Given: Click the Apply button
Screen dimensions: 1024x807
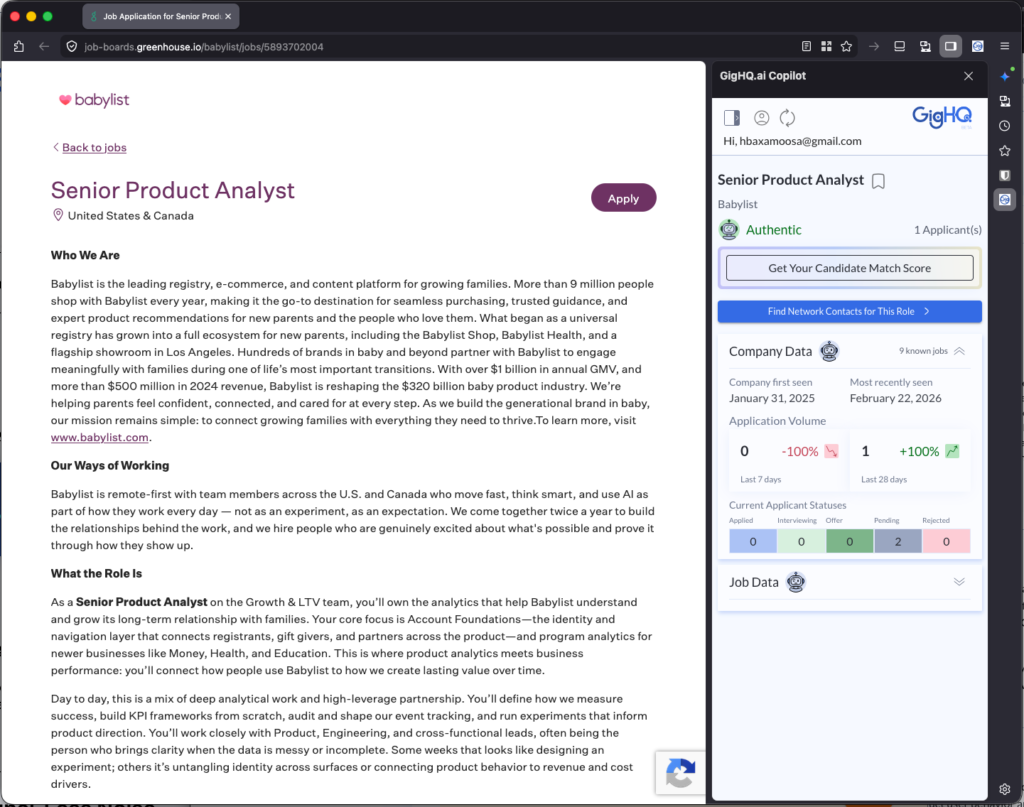Looking at the screenshot, I should 623,198.
